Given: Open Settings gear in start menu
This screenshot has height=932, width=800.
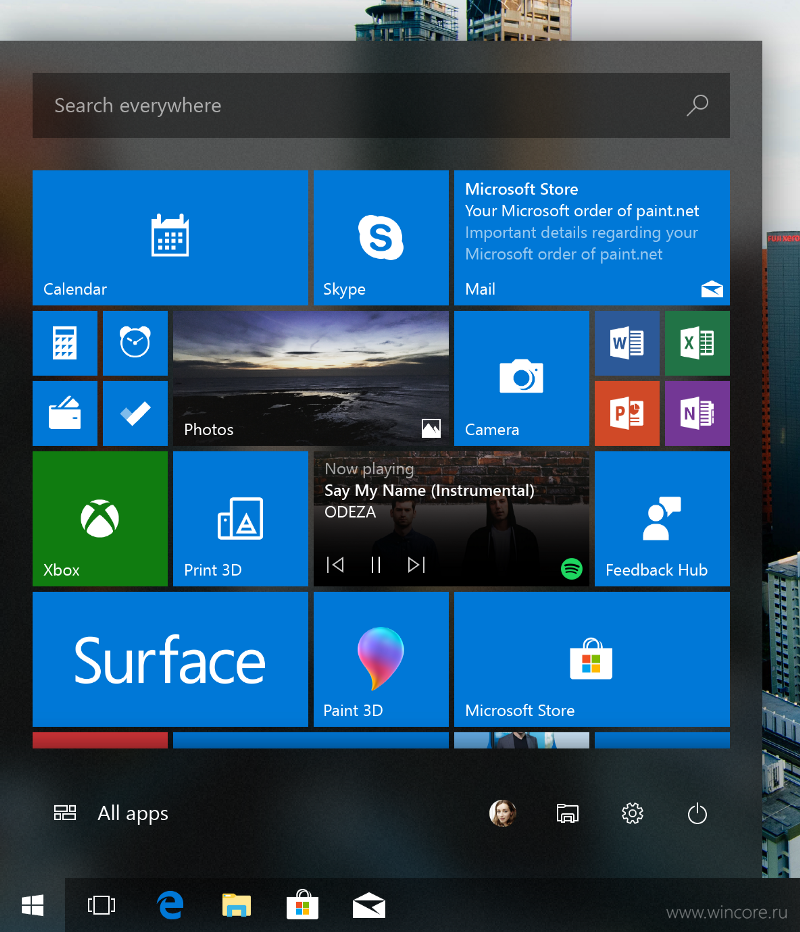Looking at the screenshot, I should click(632, 813).
